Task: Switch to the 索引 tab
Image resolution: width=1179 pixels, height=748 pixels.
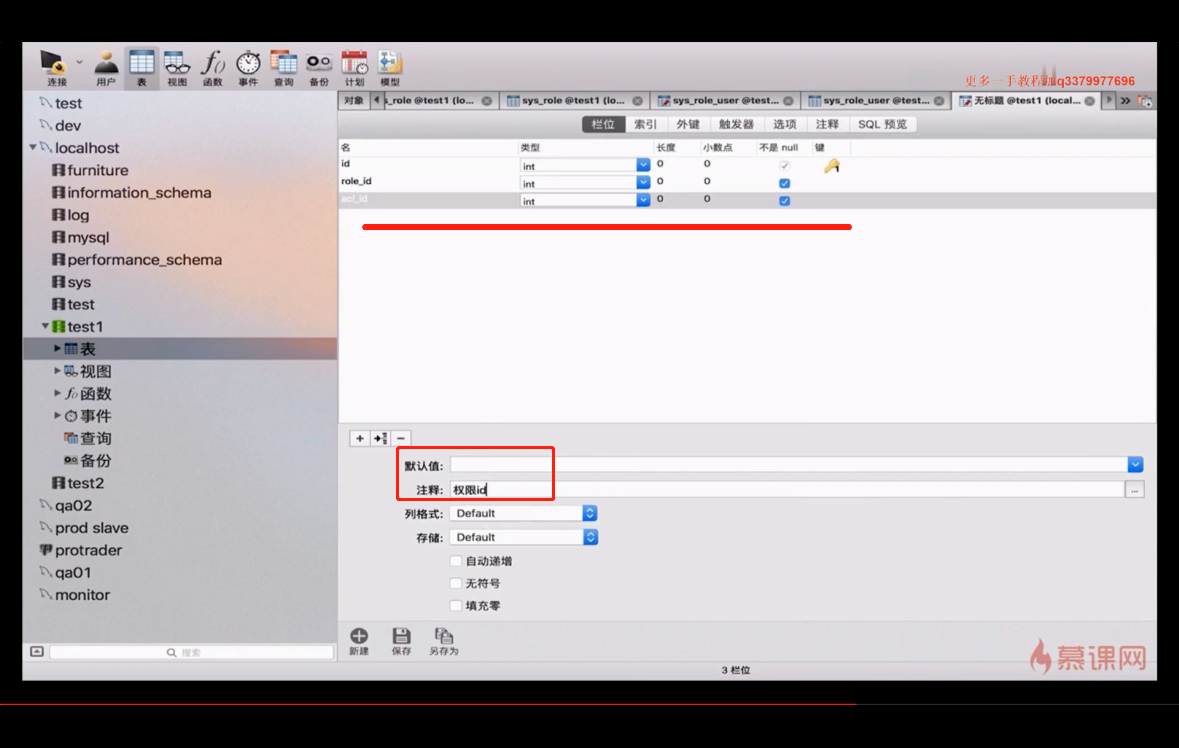Action: [x=645, y=124]
